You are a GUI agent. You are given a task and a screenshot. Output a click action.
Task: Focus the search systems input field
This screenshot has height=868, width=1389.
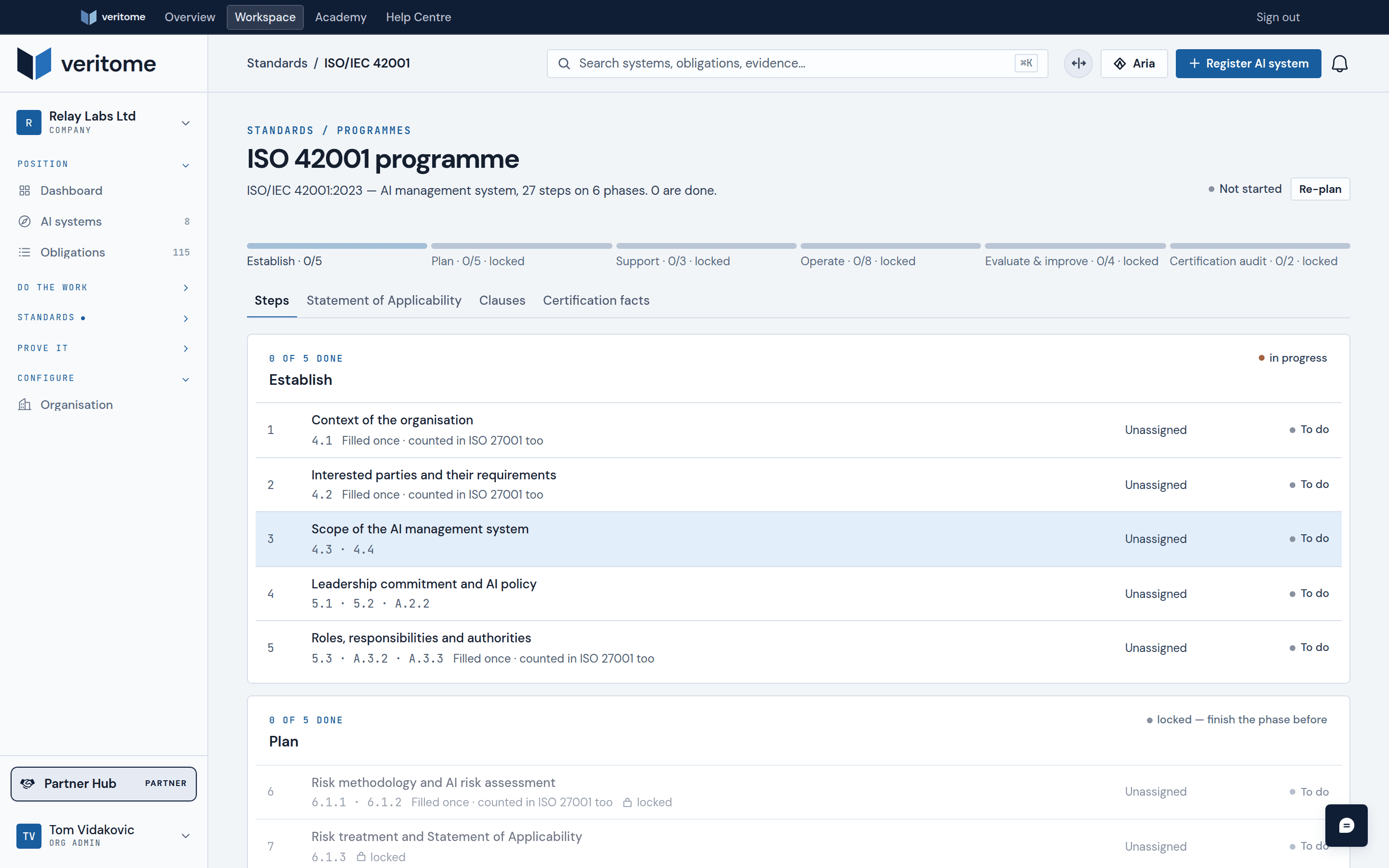797,63
